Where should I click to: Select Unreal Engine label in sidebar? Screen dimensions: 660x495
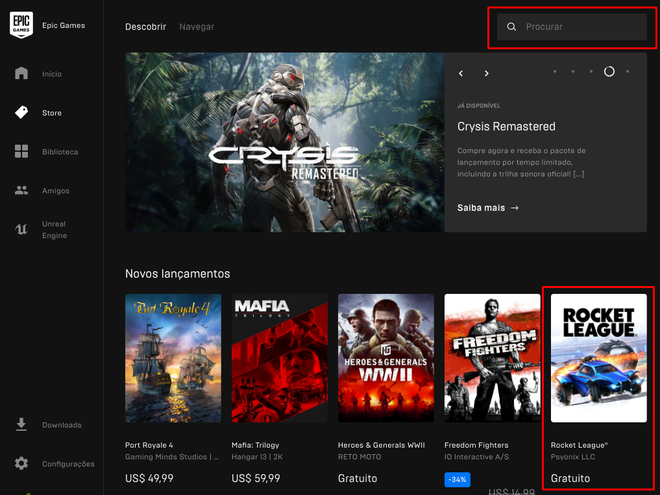pyautogui.click(x=54, y=229)
